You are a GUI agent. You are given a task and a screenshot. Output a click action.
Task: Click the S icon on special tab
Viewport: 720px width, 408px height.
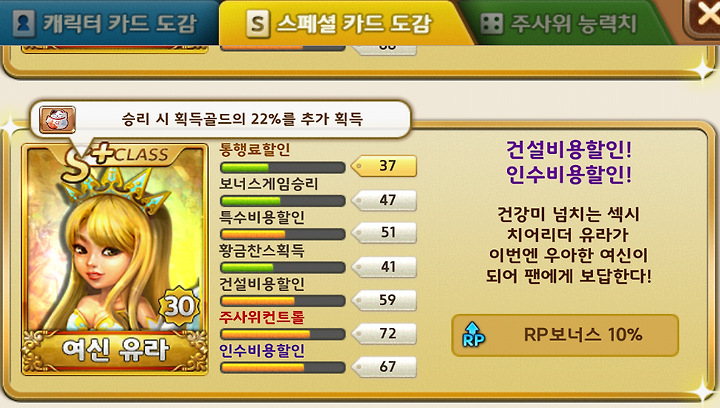258,24
